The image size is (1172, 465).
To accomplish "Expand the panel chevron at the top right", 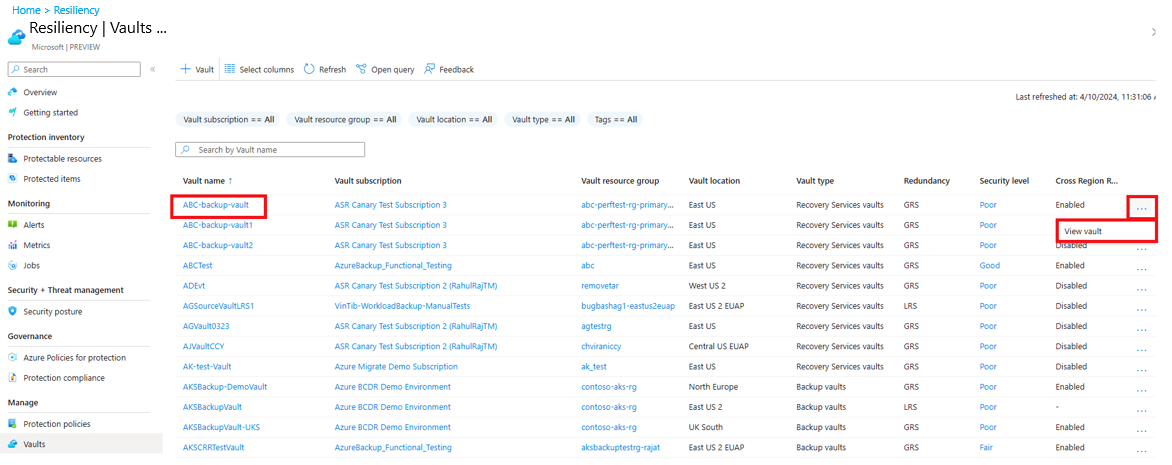I will tap(1153, 31).
